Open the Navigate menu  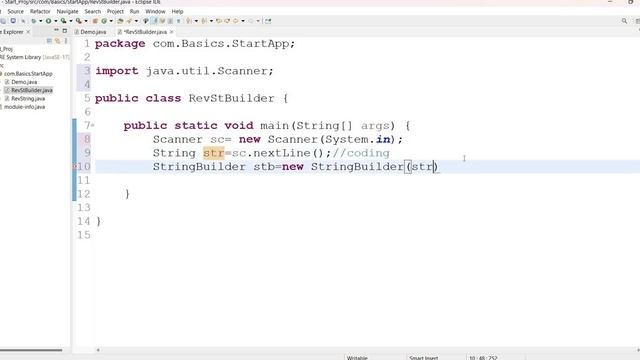(67, 11)
